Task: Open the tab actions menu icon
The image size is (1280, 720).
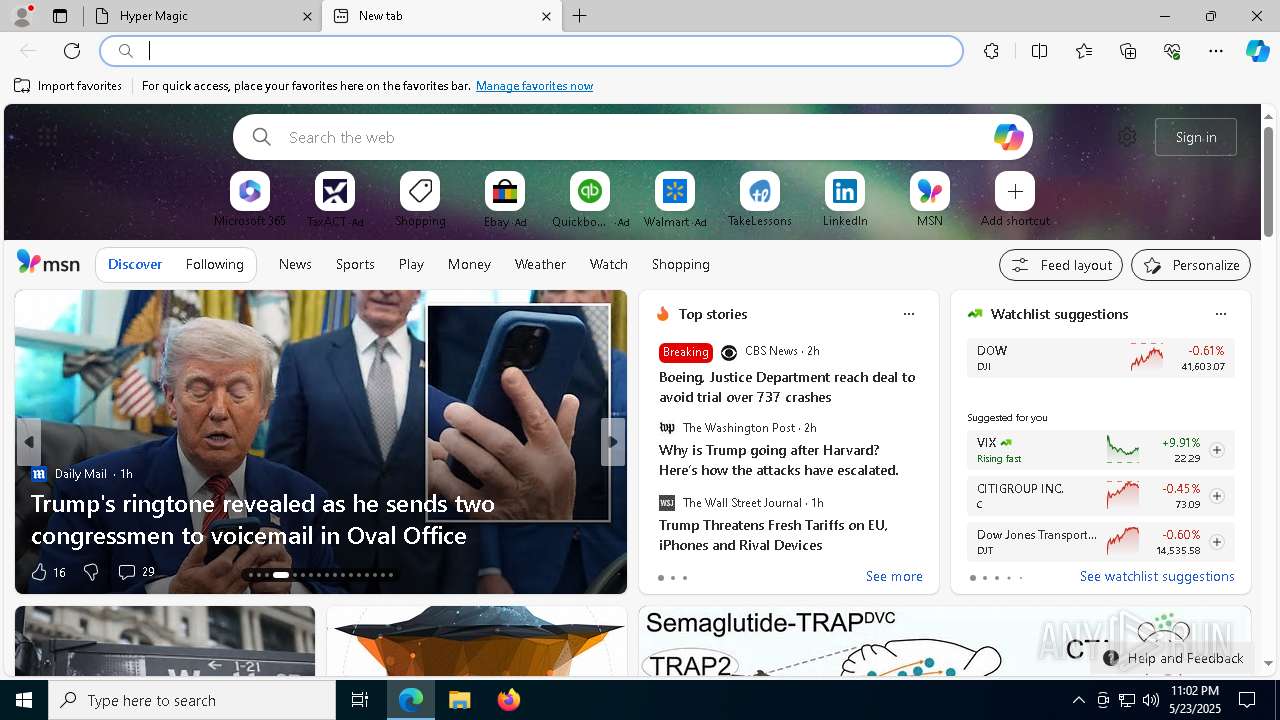Action: click(60, 16)
